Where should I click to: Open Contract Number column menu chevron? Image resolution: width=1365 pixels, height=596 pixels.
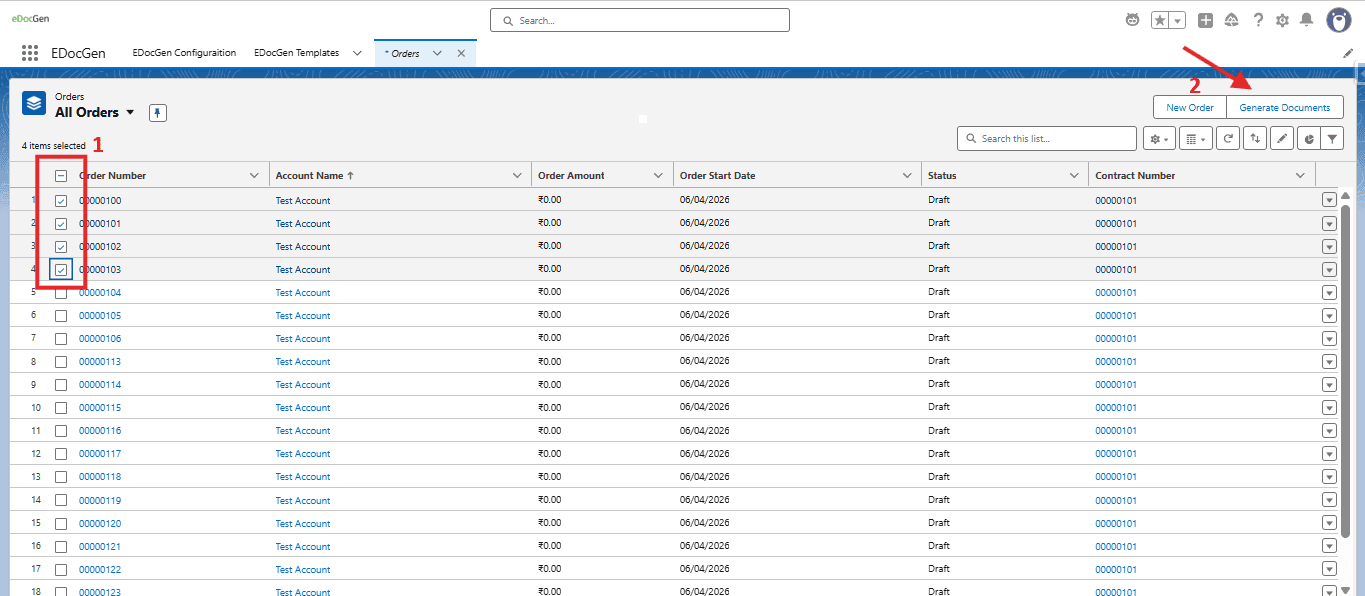1300,176
